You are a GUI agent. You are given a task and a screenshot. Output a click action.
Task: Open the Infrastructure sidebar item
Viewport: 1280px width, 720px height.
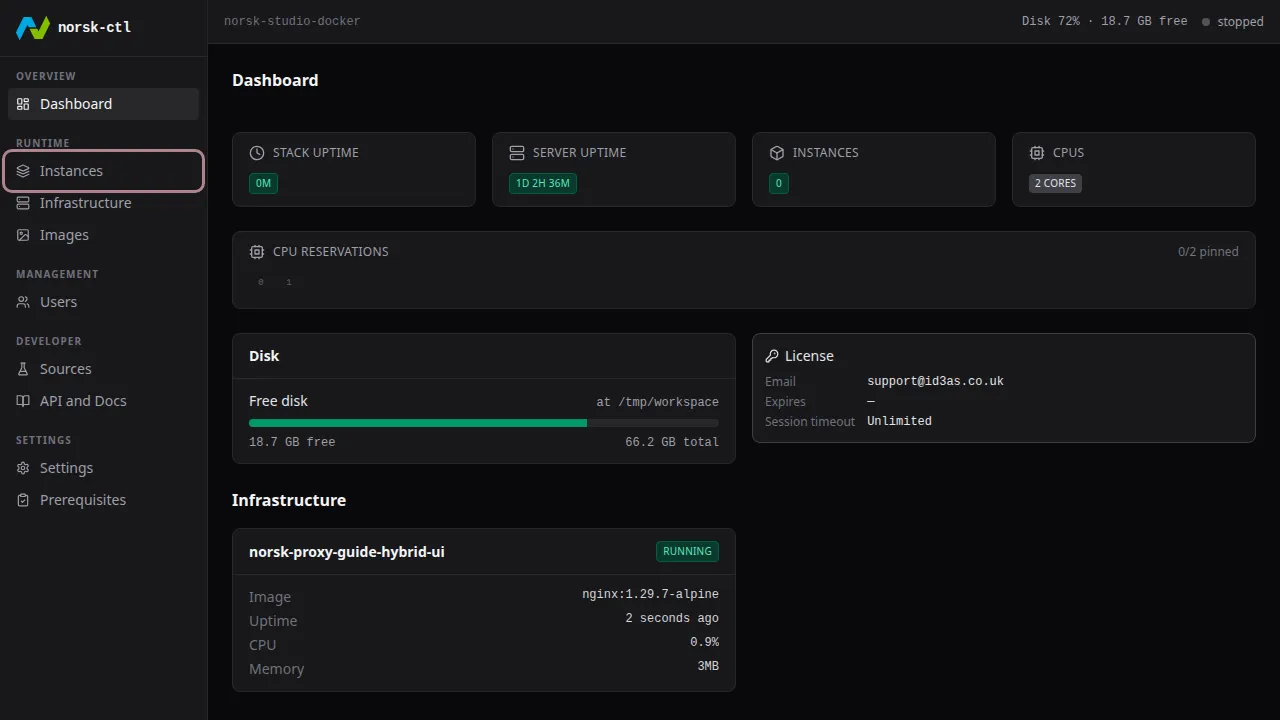click(103, 203)
